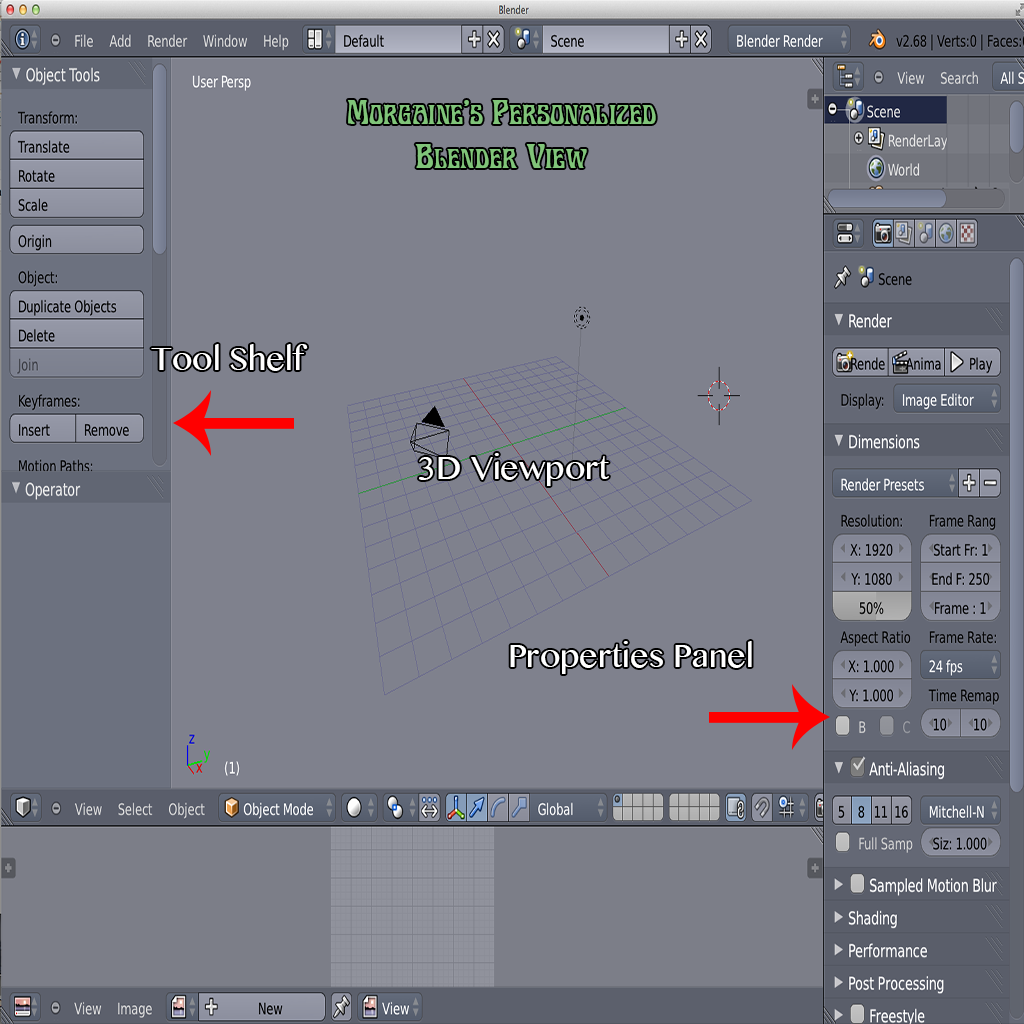Image resolution: width=1024 pixels, height=1024 pixels.
Task: Open the 24 fps frame rate dropdown
Action: coord(959,665)
